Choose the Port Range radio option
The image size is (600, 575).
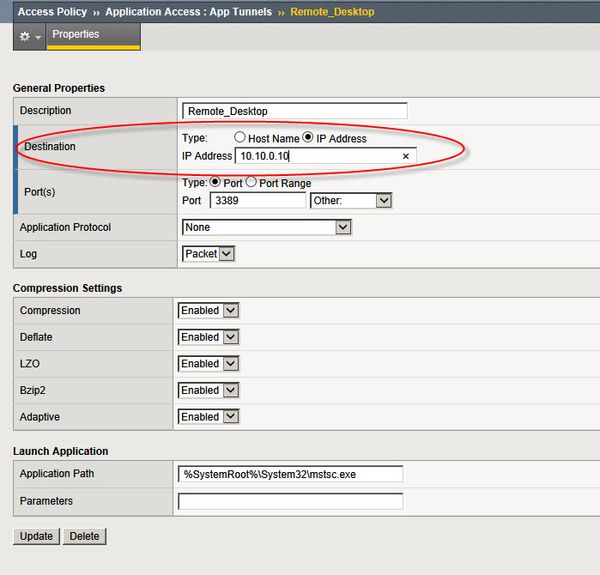point(252,183)
